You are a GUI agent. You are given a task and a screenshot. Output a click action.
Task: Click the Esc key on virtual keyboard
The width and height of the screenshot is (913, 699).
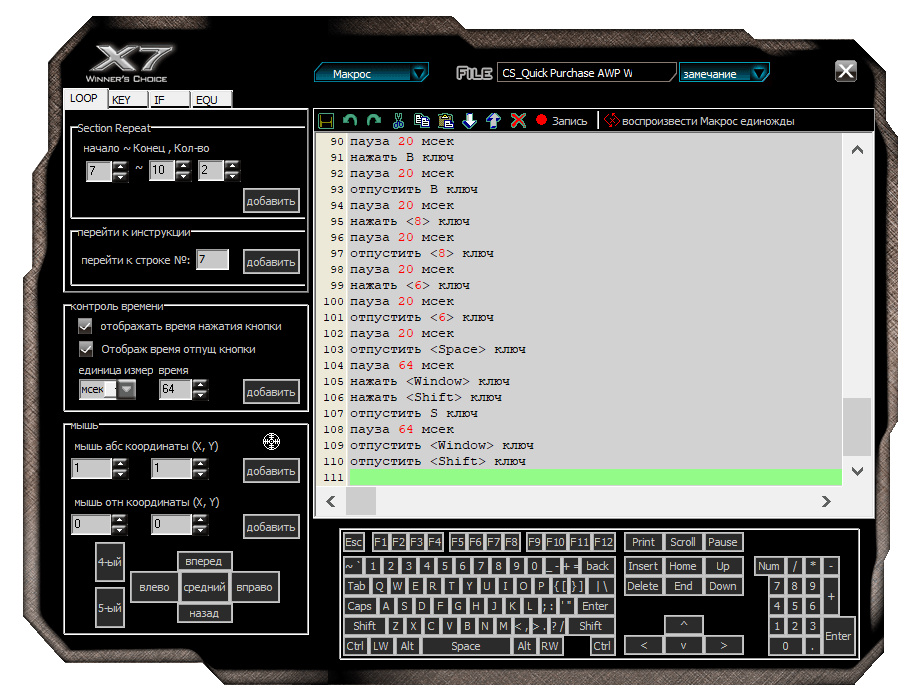click(x=353, y=542)
